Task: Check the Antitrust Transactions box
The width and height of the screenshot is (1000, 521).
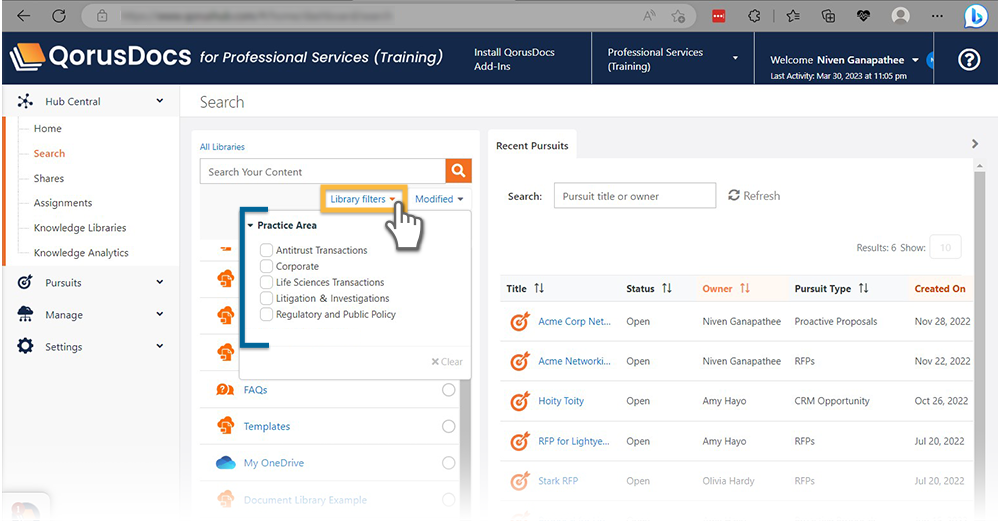Action: [267, 250]
